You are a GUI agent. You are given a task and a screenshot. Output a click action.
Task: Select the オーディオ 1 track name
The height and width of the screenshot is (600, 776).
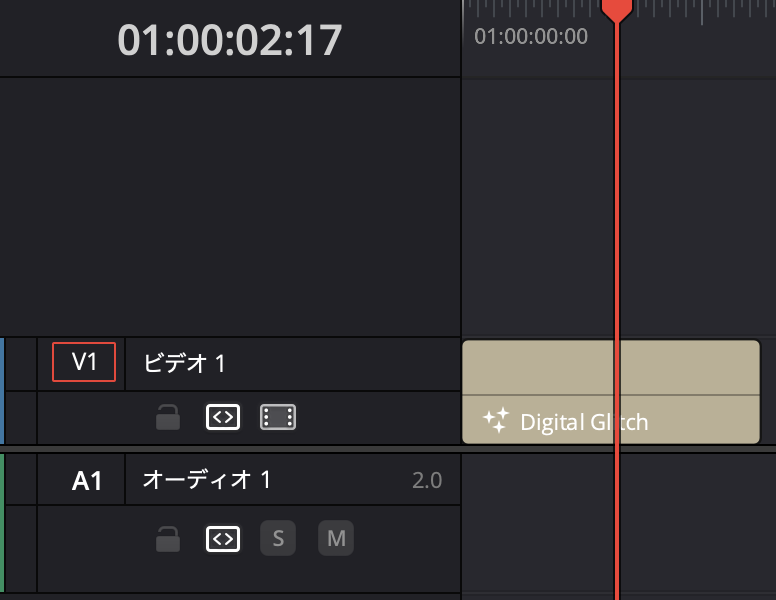pos(207,481)
